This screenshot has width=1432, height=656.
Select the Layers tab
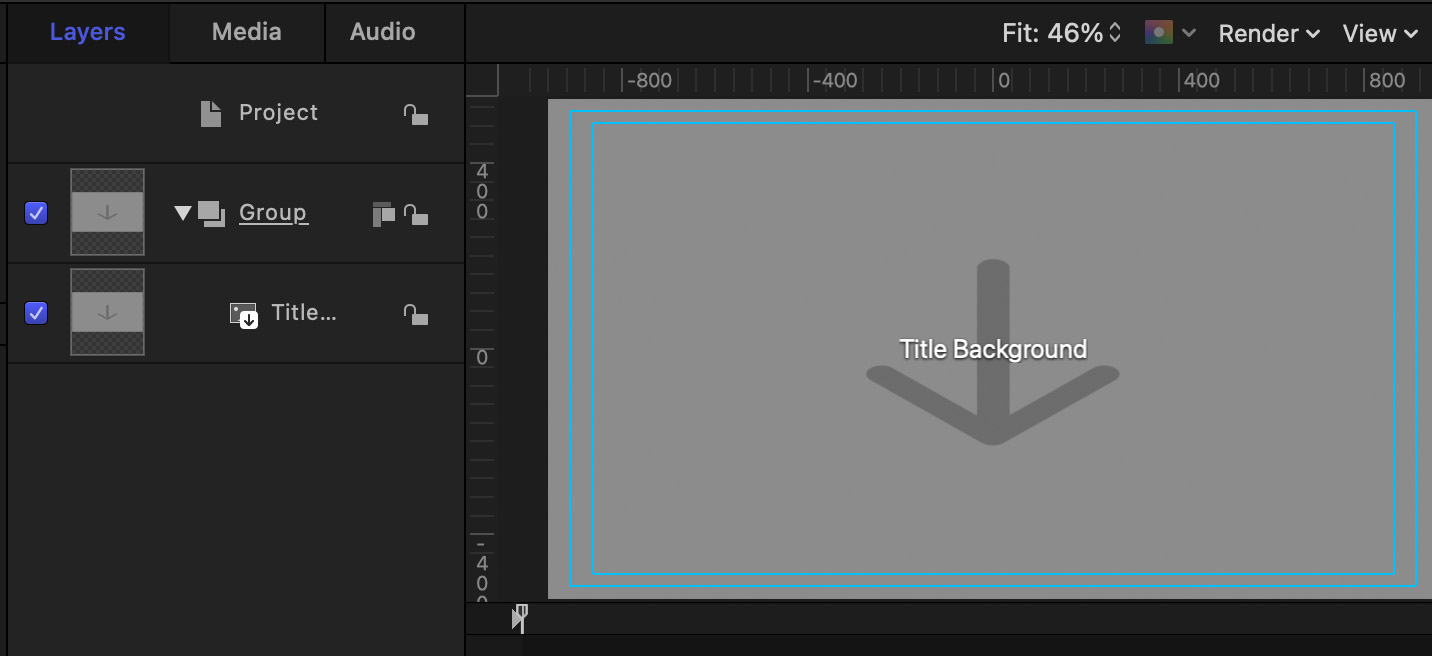[x=88, y=32]
